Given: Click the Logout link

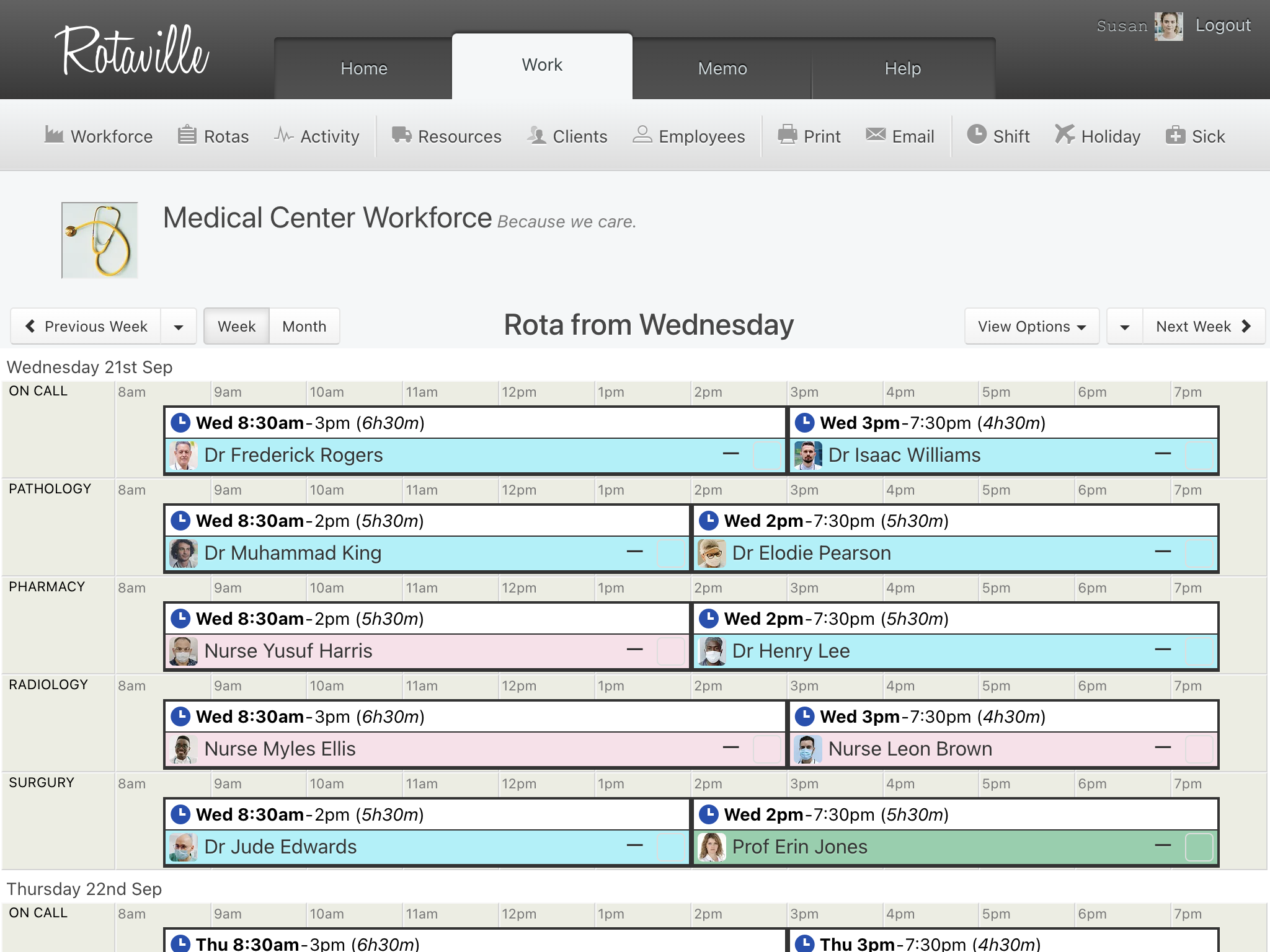Looking at the screenshot, I should (1222, 25).
